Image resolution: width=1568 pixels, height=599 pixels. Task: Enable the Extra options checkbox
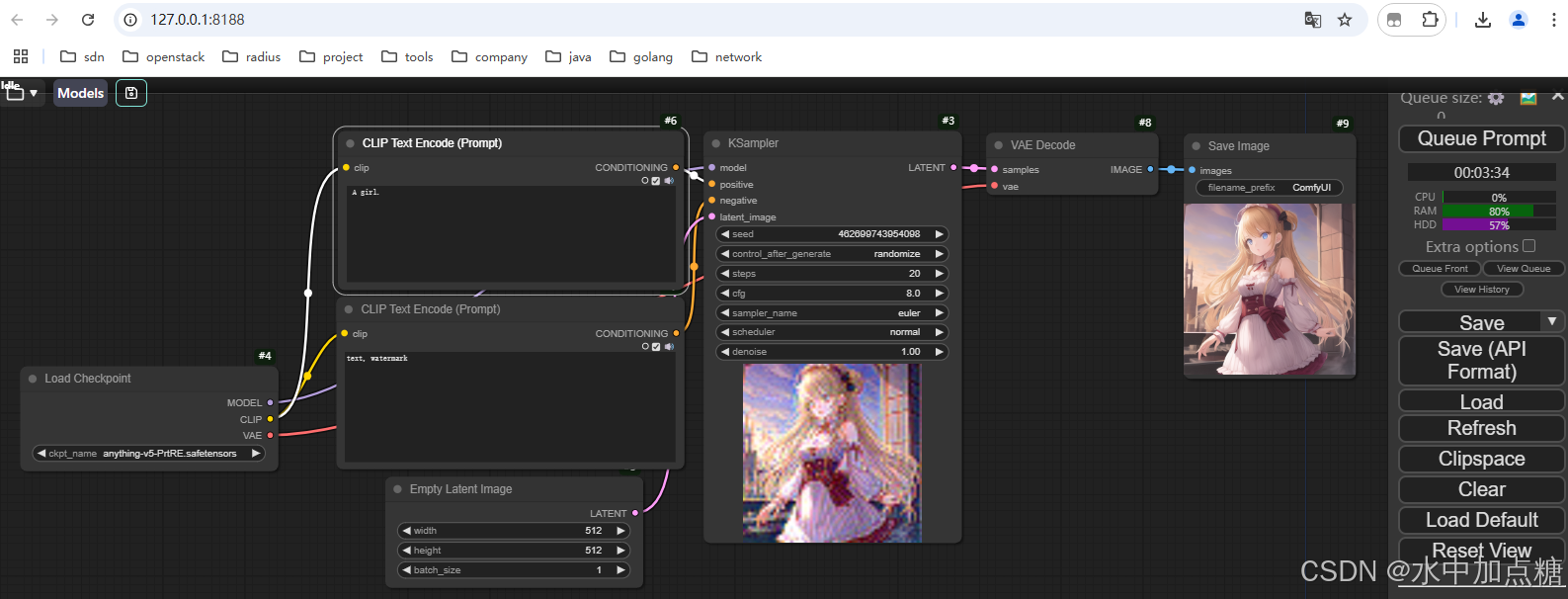[x=1529, y=246]
